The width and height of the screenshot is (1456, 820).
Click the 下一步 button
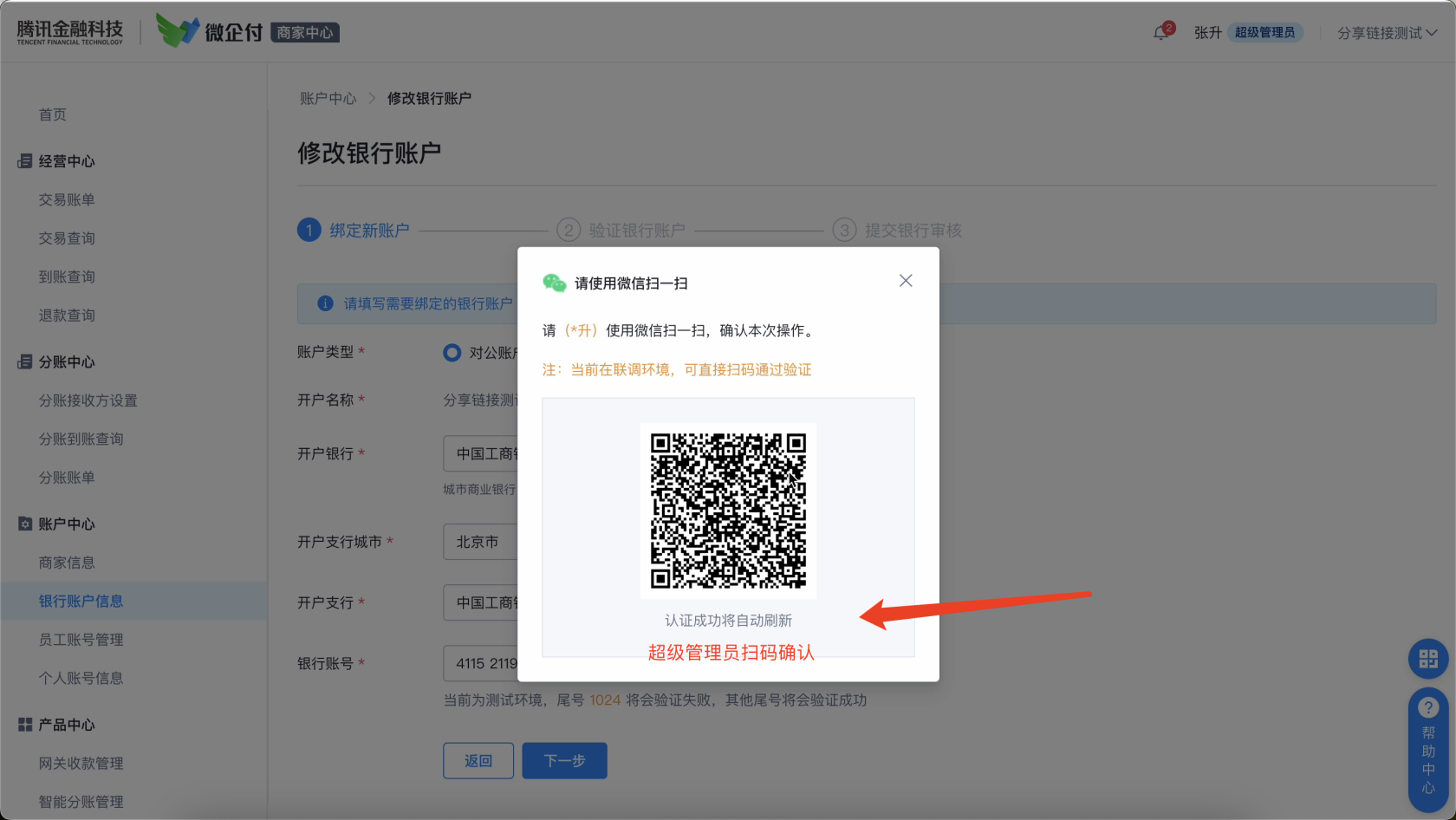pyautogui.click(x=564, y=760)
